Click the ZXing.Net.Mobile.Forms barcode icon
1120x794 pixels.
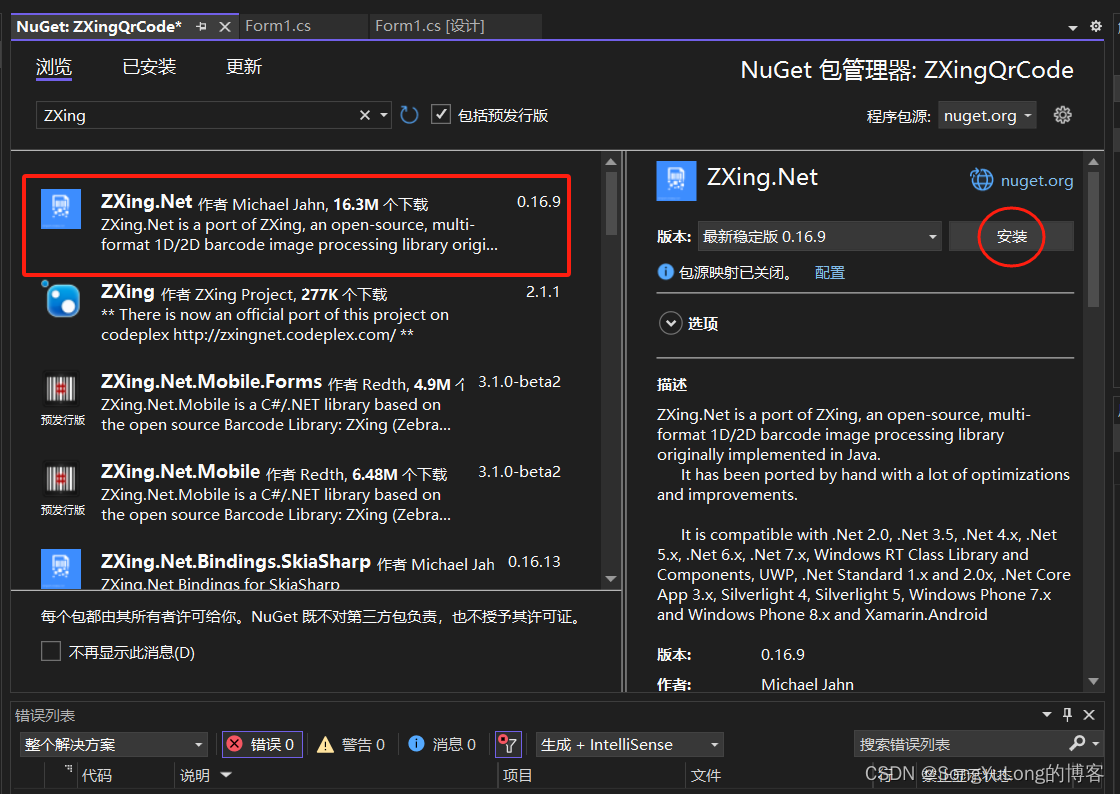[61, 389]
